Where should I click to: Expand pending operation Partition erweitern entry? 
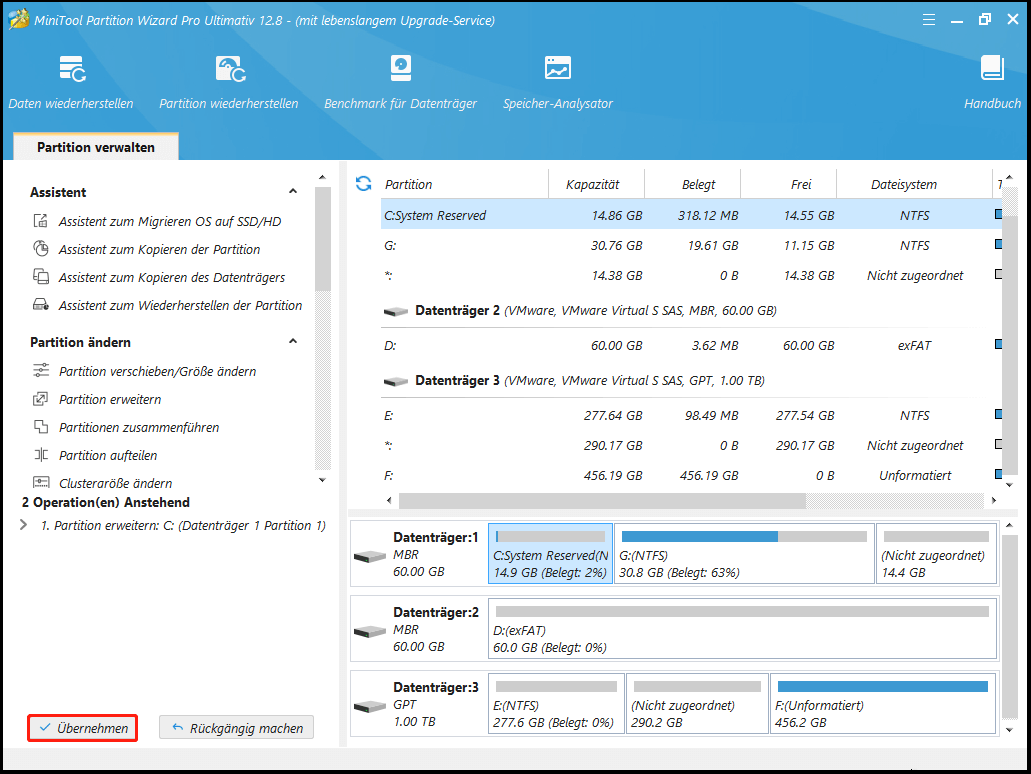23,525
